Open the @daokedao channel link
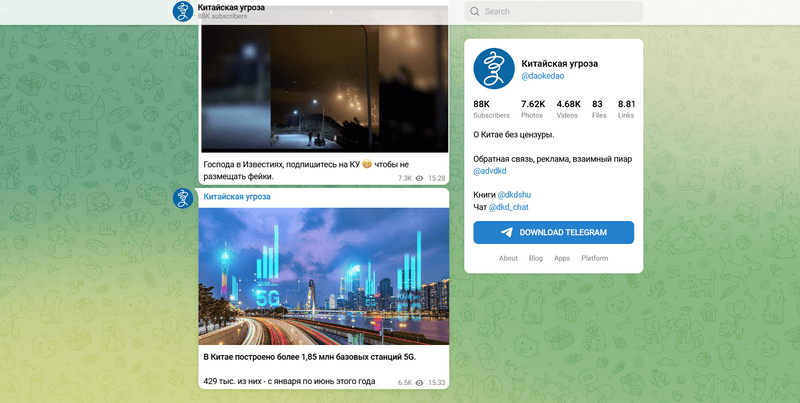This screenshot has height=403, width=800. pos(542,76)
